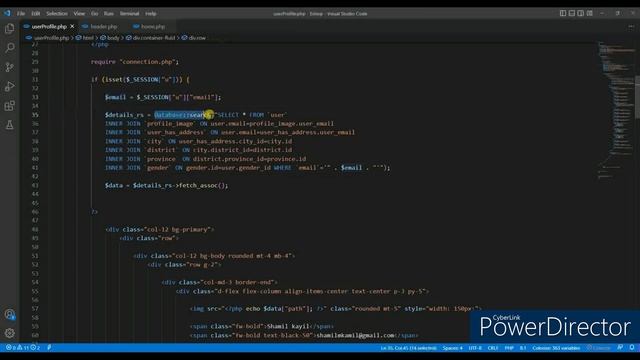Click the notifications bell in status bar
640x360 pixels.
(632, 348)
